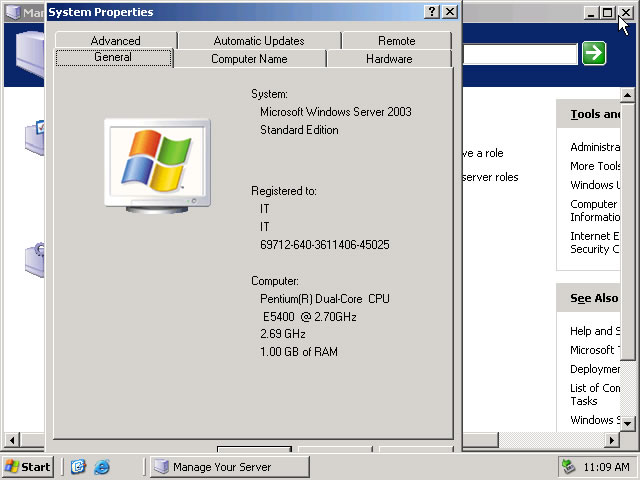Open the List of Common Tasks link
The image size is (640, 480).
pos(595,394)
